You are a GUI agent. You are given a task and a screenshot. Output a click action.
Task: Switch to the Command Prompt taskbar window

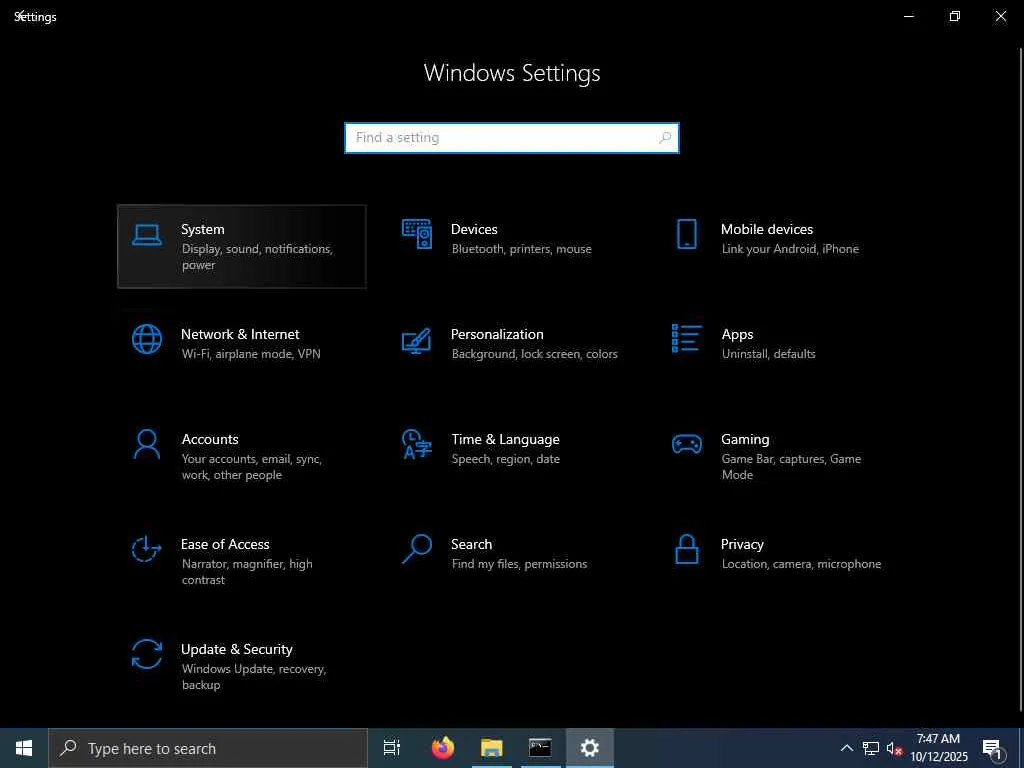point(540,748)
